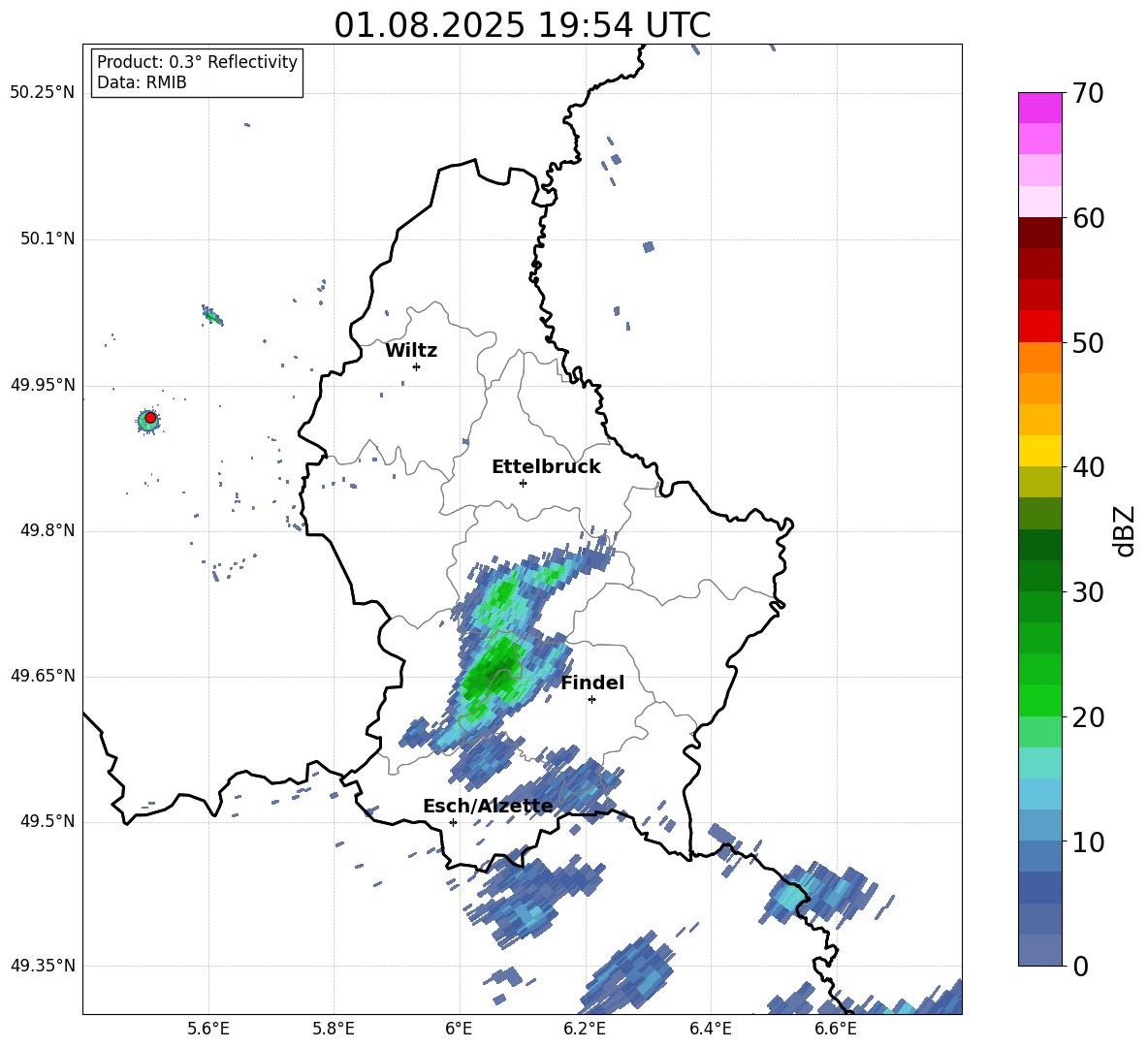The width and height of the screenshot is (1148, 1048).
Task: Click the cross marker below Esch/Alzette
Action: coord(453,822)
